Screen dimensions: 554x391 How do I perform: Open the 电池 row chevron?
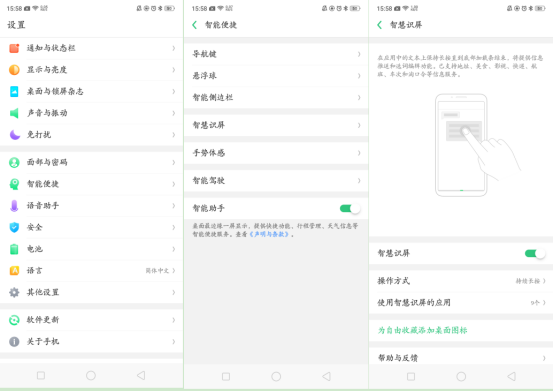tap(173, 249)
